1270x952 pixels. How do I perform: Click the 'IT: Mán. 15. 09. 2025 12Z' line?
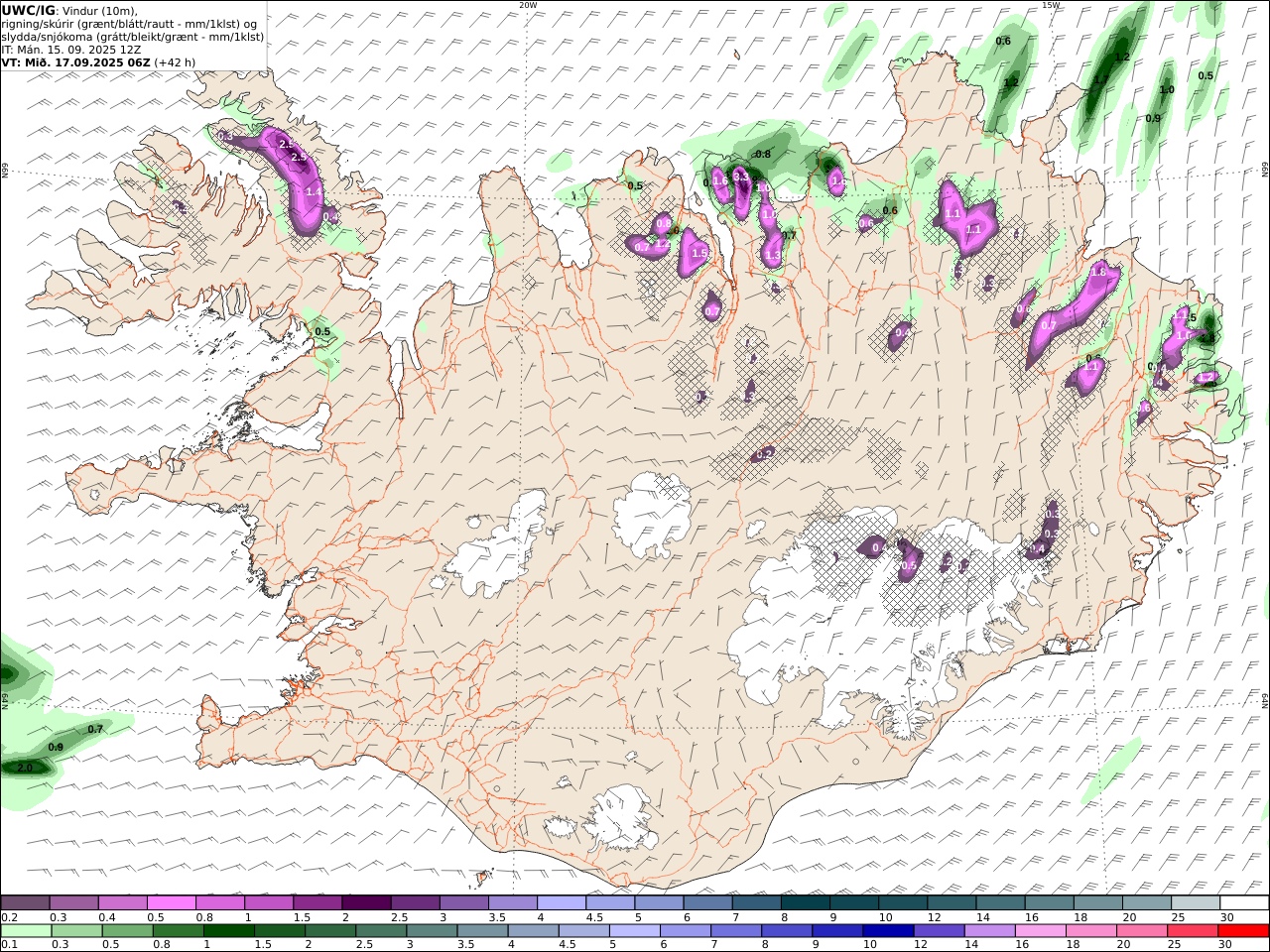coord(69,49)
